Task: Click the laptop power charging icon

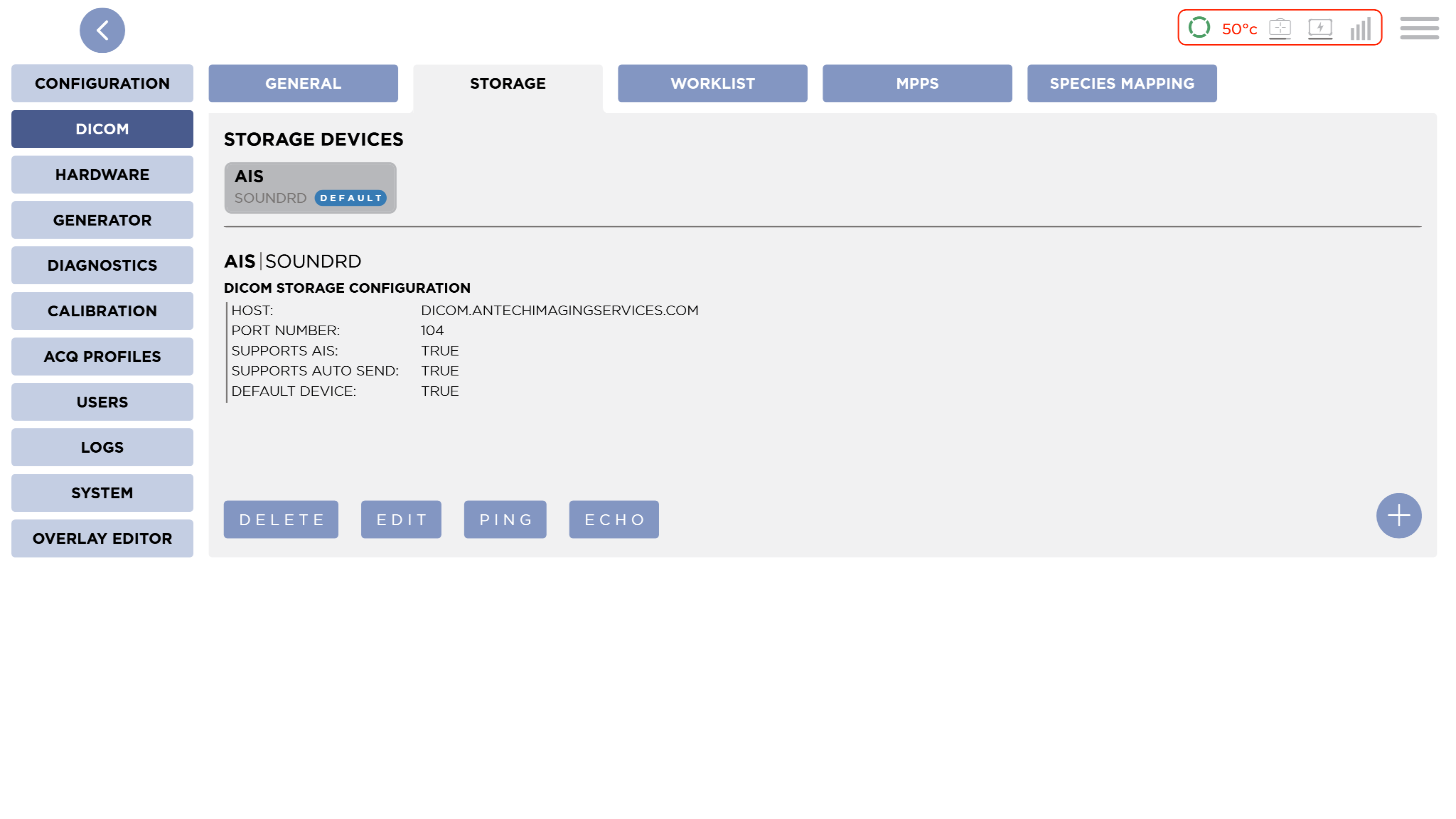Action: [x=1320, y=28]
